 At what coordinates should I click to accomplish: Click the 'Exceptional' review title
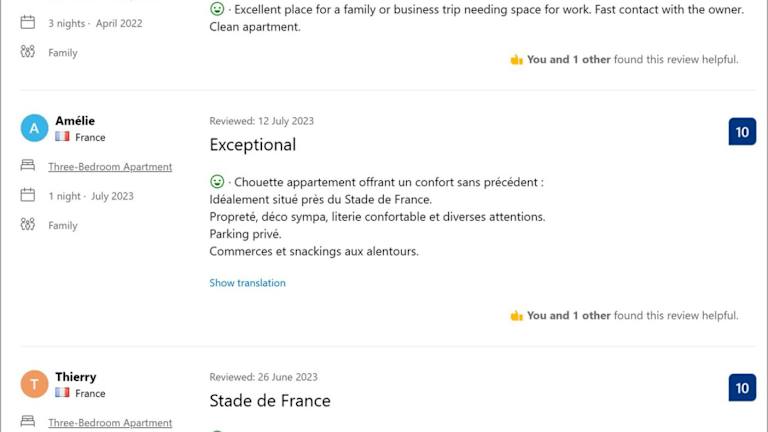(253, 145)
